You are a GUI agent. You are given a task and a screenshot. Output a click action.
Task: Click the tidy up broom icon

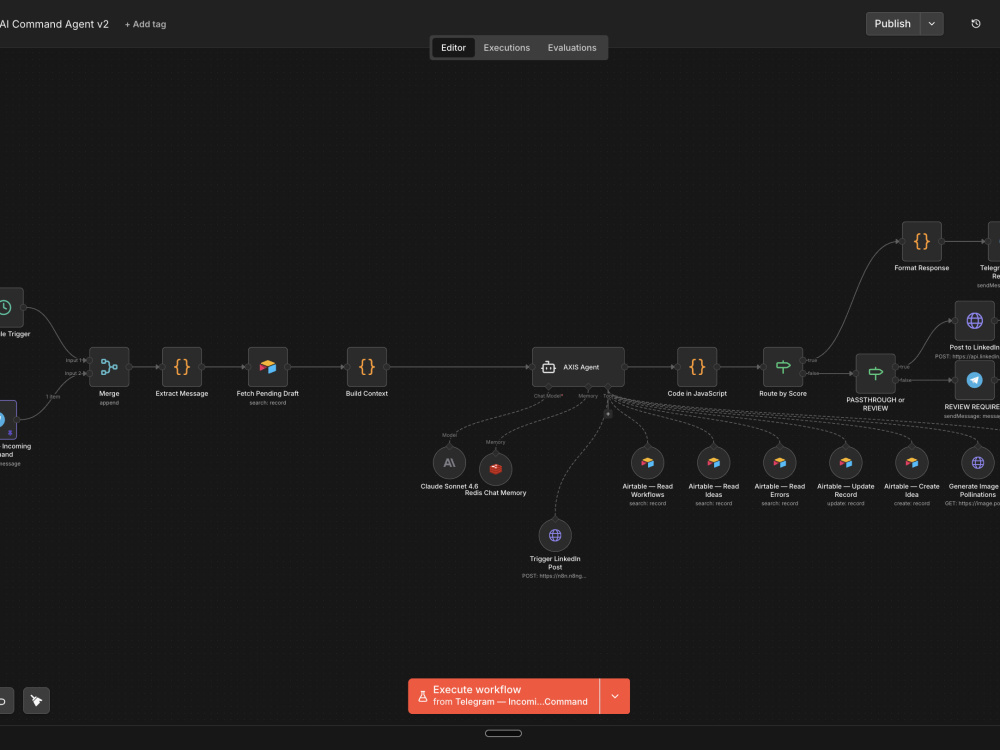pyautogui.click(x=36, y=700)
